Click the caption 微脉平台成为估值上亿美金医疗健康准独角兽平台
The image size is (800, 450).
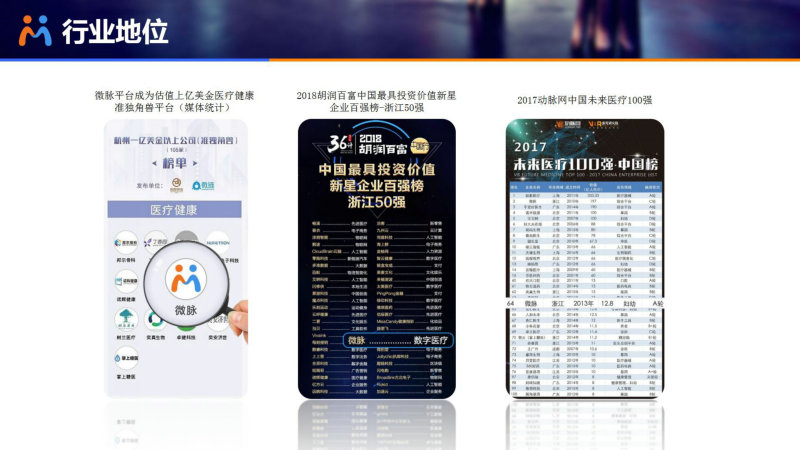(174, 101)
